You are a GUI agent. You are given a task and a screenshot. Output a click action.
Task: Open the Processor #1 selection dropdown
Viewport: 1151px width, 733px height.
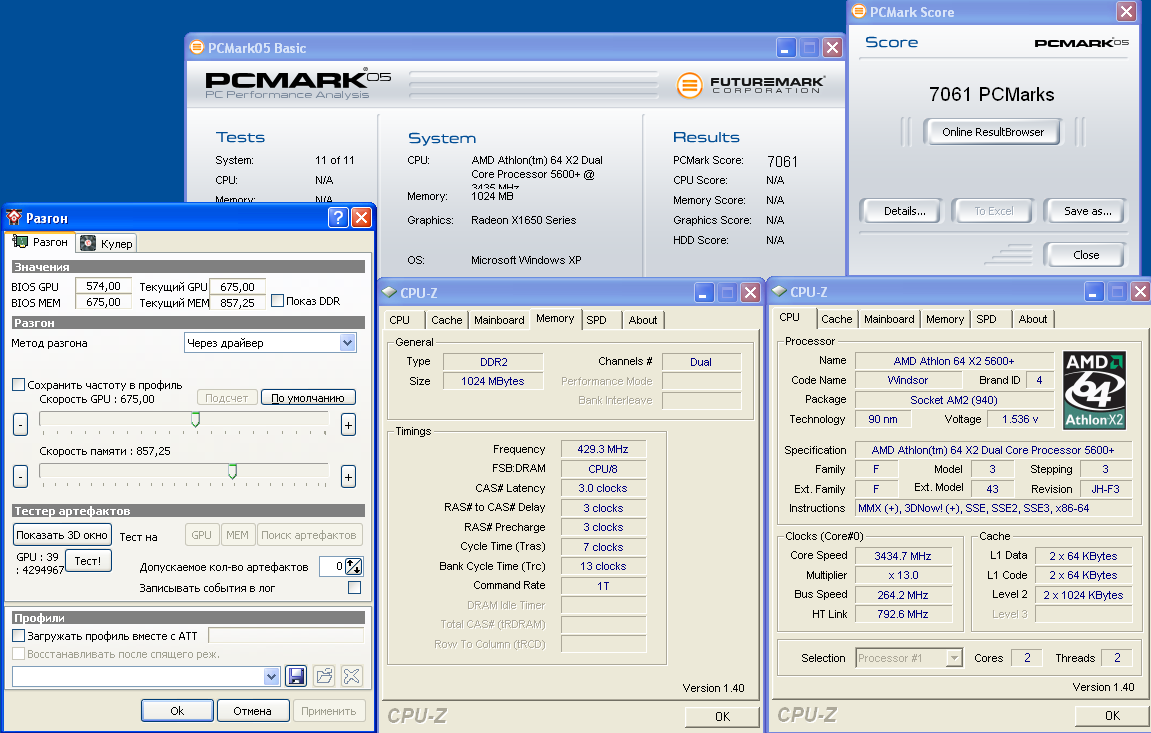coord(954,657)
